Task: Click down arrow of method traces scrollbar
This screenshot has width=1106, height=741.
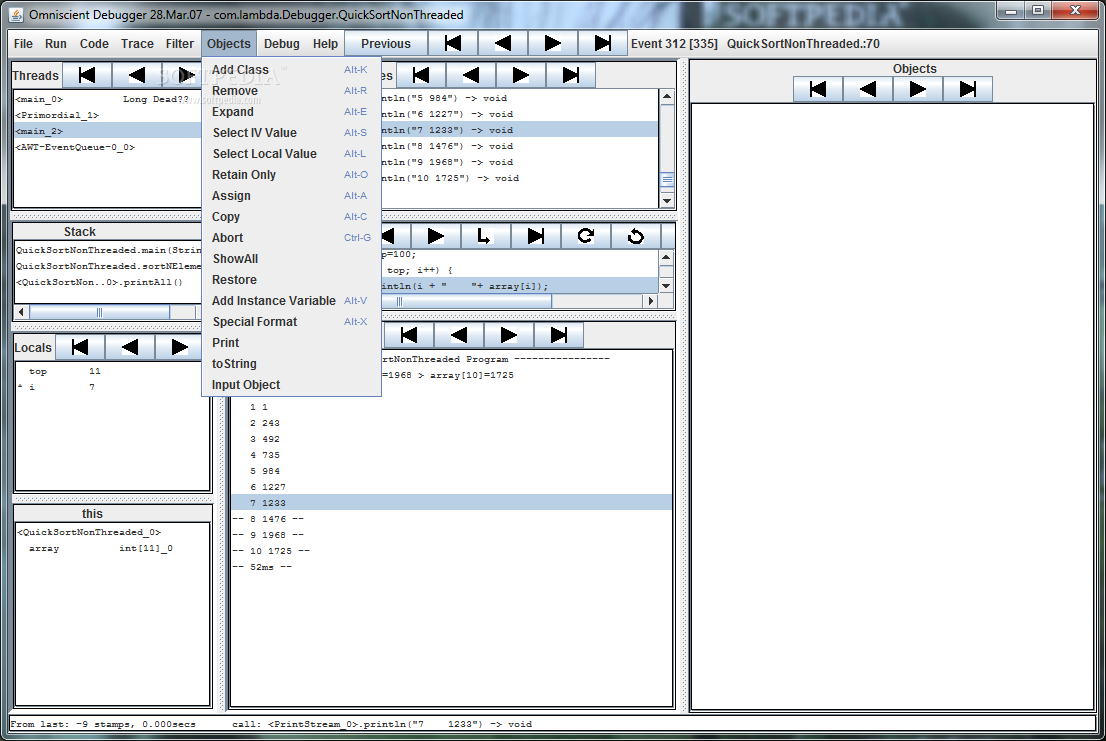Action: coord(667,201)
